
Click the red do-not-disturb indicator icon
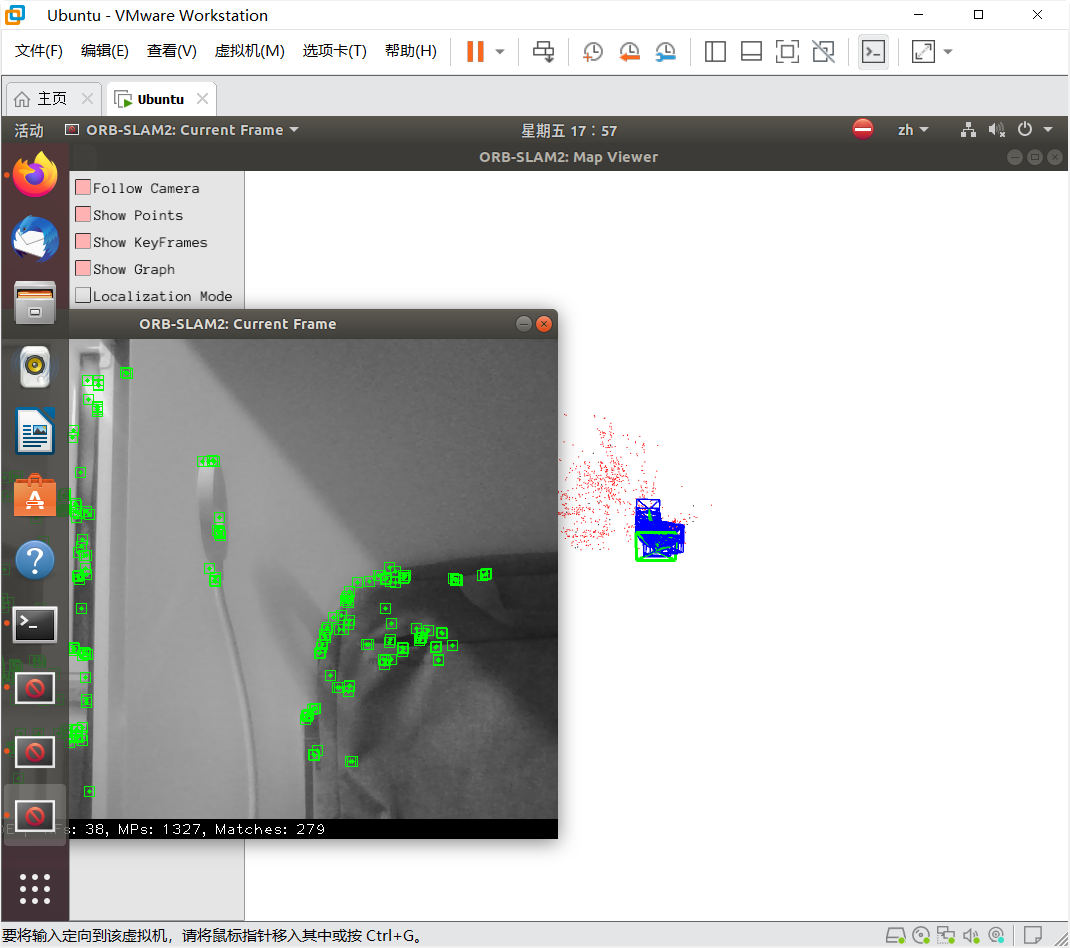(863, 129)
